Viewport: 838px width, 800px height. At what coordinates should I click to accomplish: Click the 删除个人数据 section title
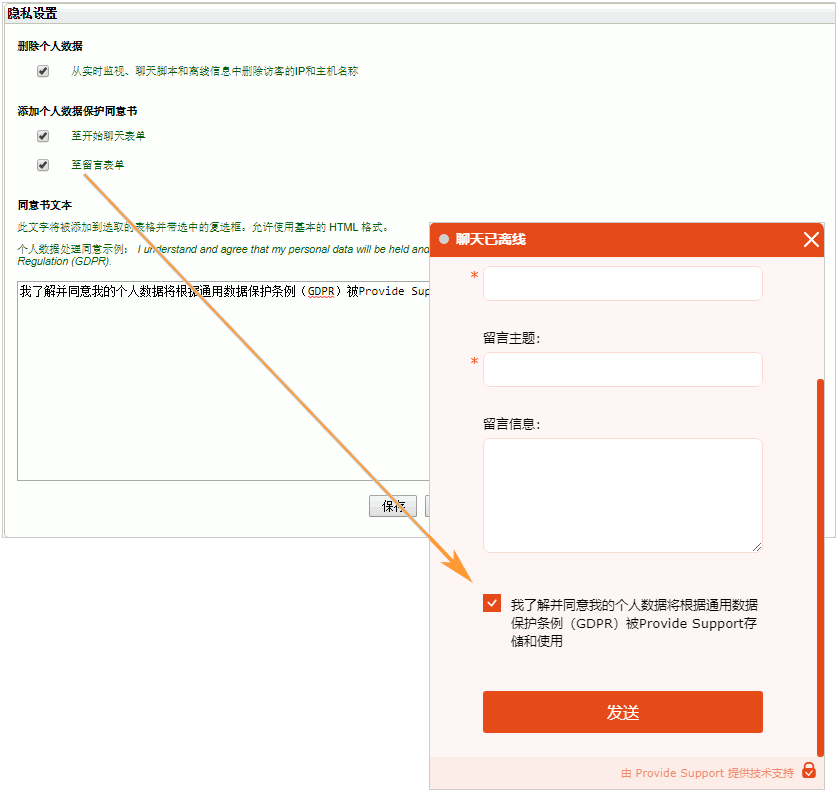coord(50,46)
